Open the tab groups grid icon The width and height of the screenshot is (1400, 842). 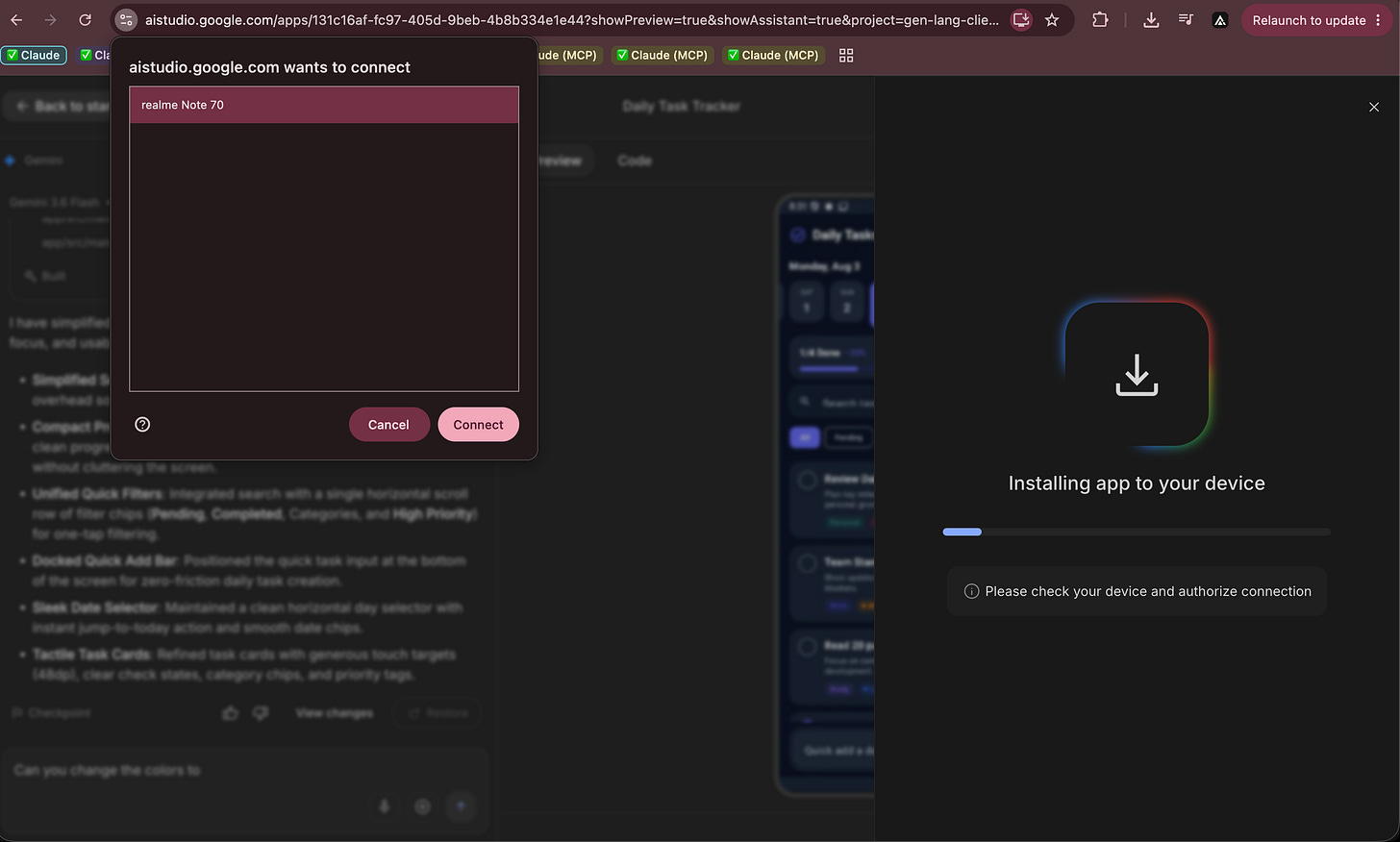846,56
